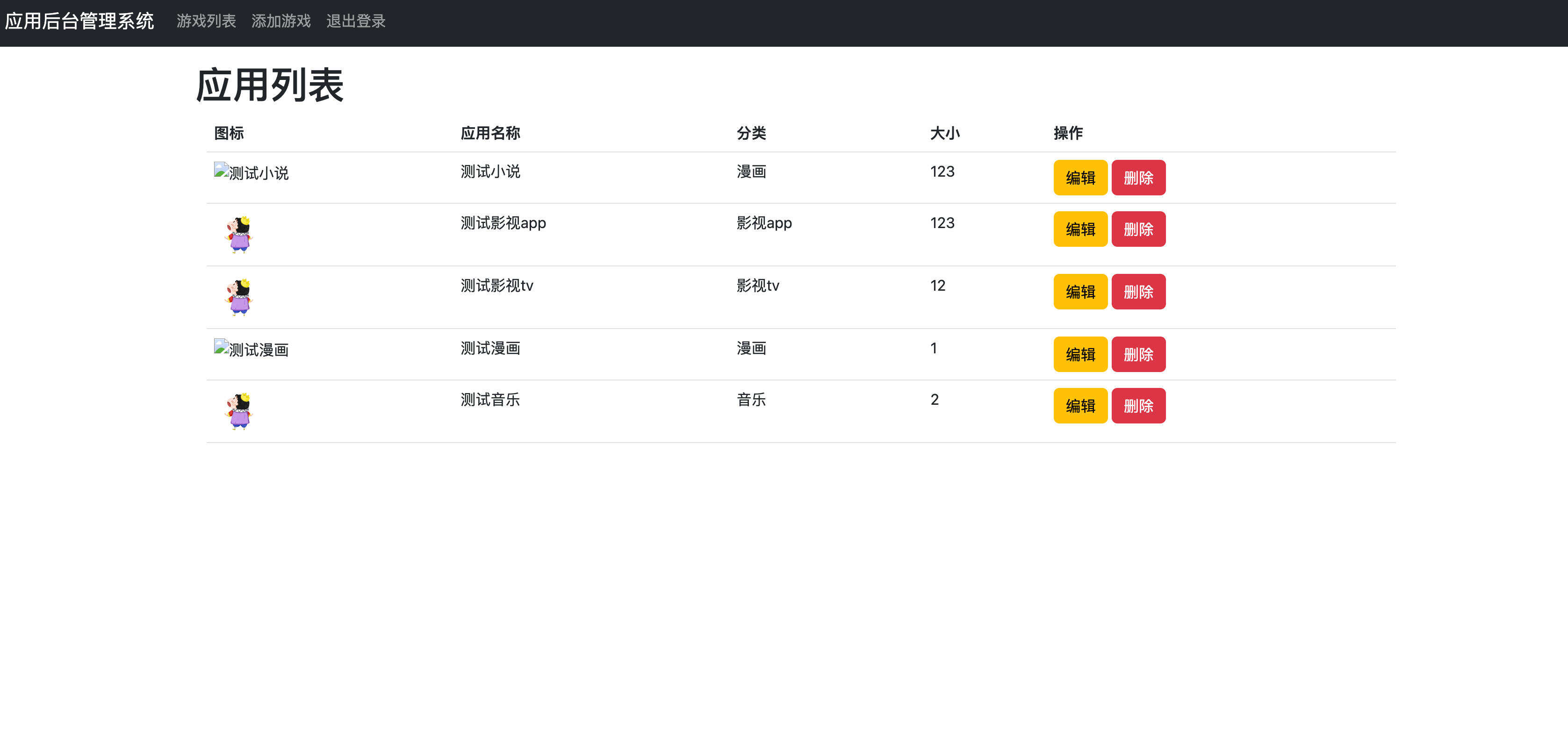The height and width of the screenshot is (731, 1568).
Task: Edit the 测试小说 entry
Action: 1080,177
